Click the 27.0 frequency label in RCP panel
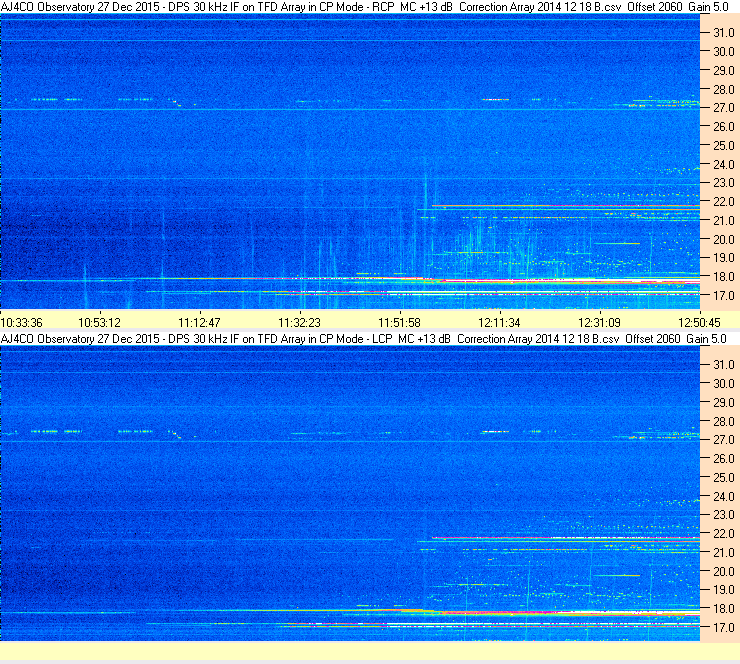The height and width of the screenshot is (664, 740). pyautogui.click(x=724, y=108)
